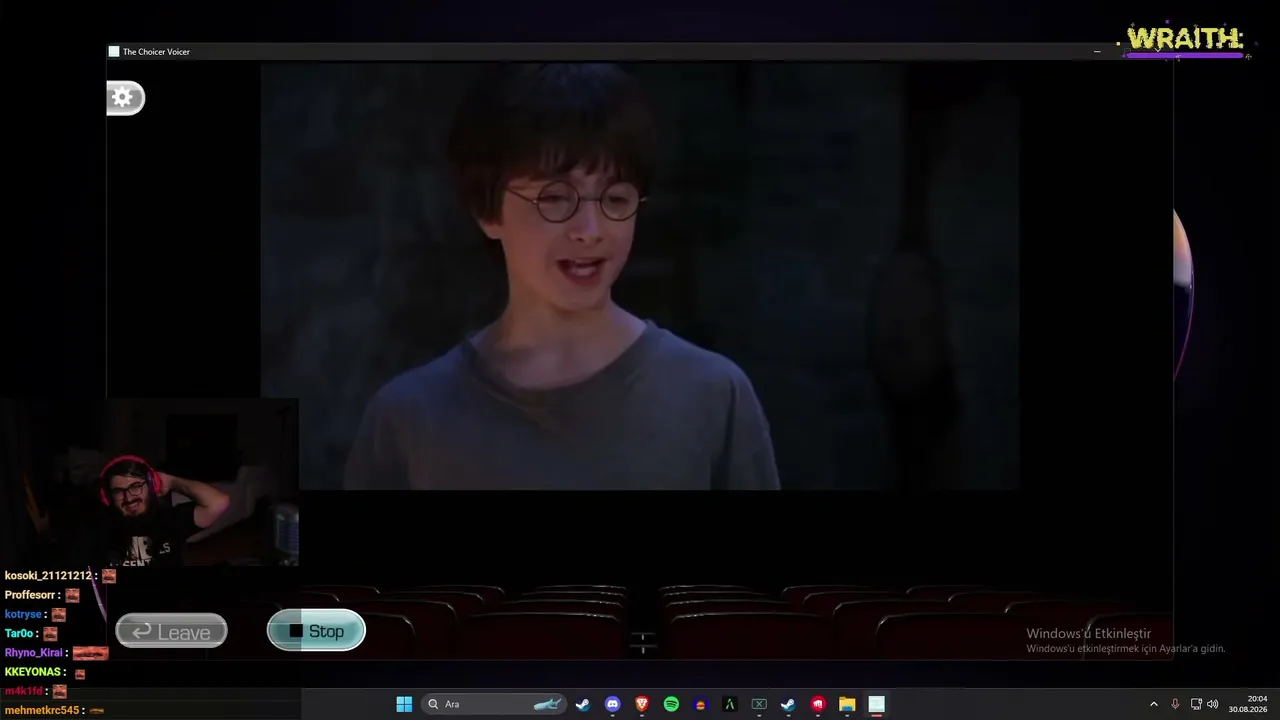Stop the playing clip
Viewport: 1280px width, 720px height.
(316, 631)
